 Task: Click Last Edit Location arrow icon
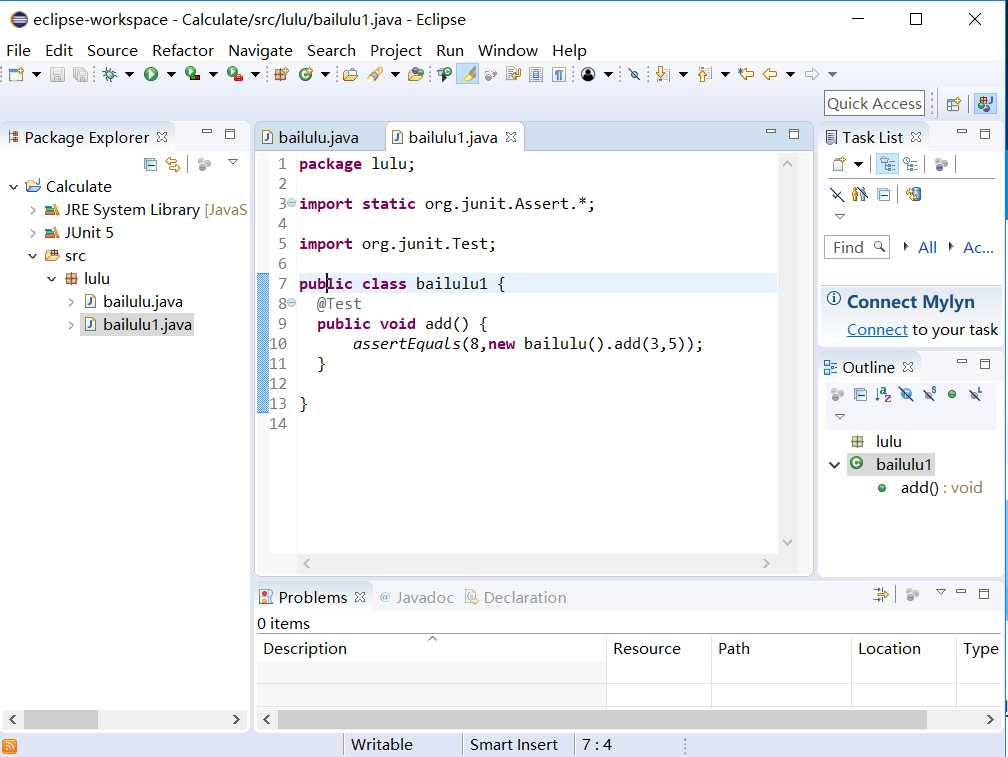coord(746,74)
